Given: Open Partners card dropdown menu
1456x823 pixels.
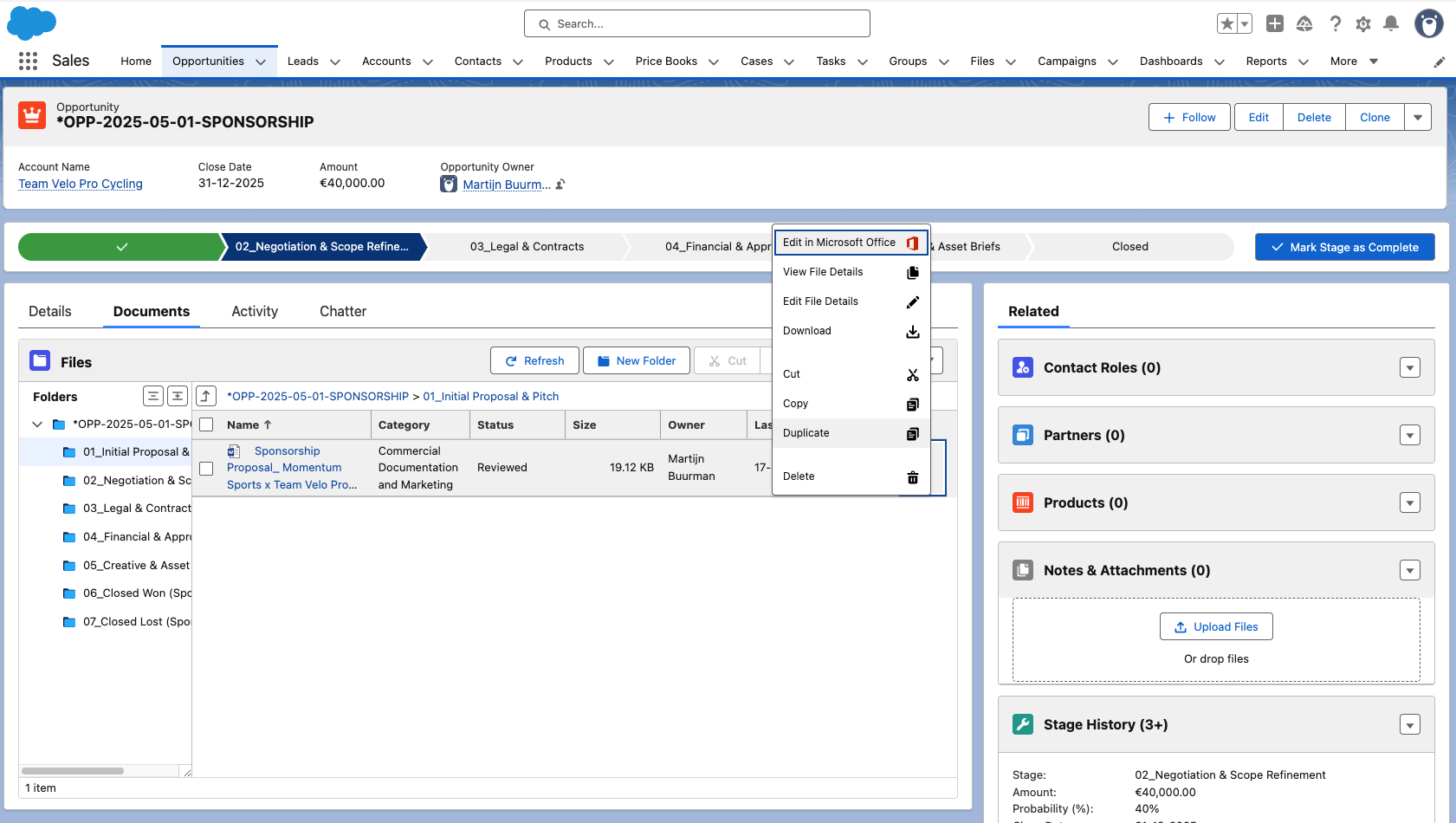Looking at the screenshot, I should tap(1410, 435).
